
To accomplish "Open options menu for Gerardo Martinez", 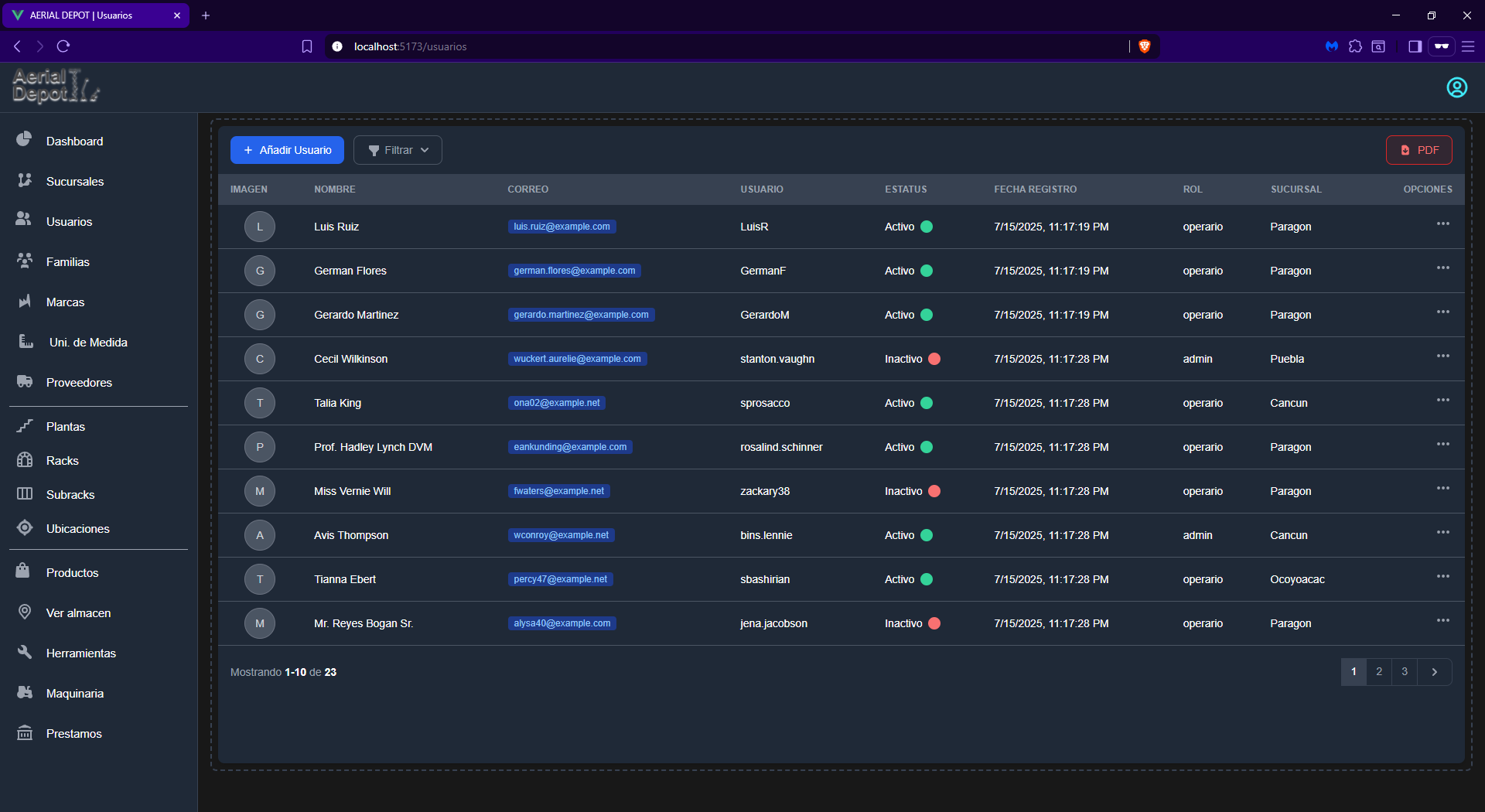I will coord(1442,312).
